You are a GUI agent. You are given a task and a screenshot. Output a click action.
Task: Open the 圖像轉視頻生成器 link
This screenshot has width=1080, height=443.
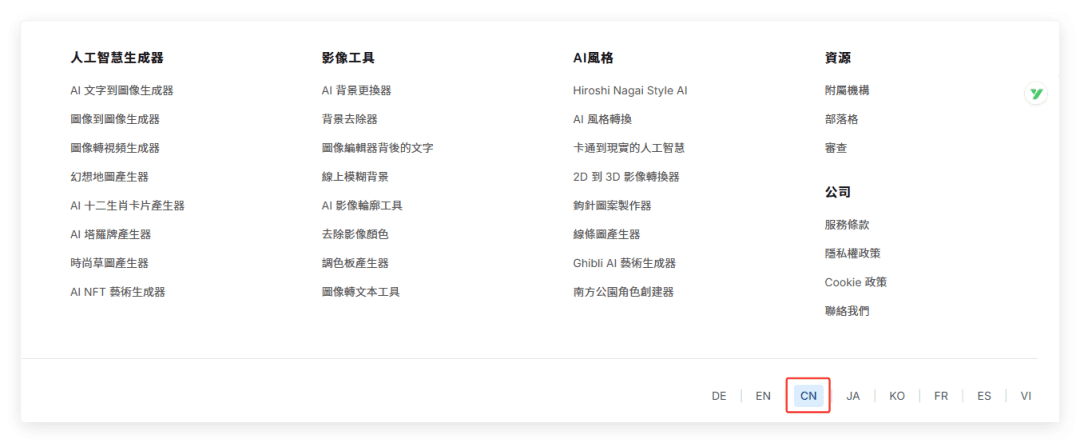pos(115,148)
